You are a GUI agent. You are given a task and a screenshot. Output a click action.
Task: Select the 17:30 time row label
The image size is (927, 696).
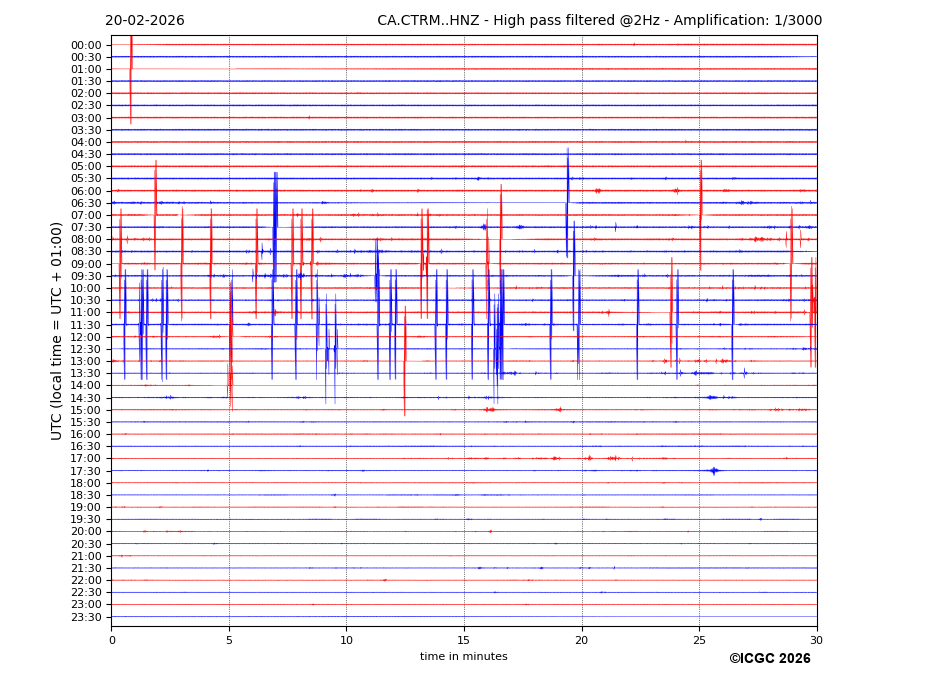click(86, 471)
